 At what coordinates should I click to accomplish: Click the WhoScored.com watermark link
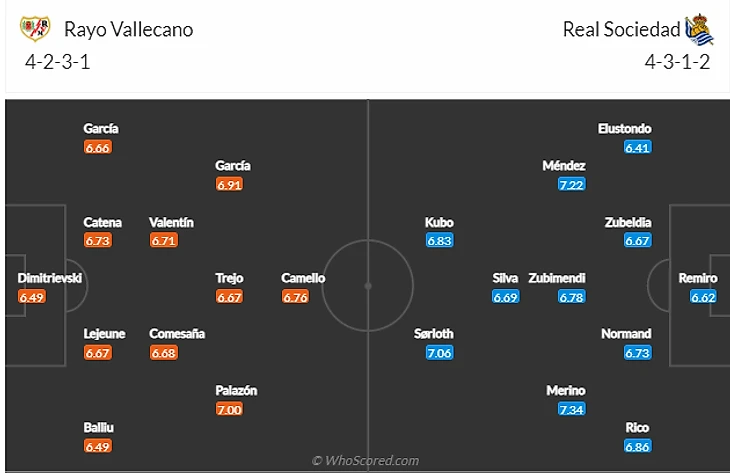click(365, 460)
